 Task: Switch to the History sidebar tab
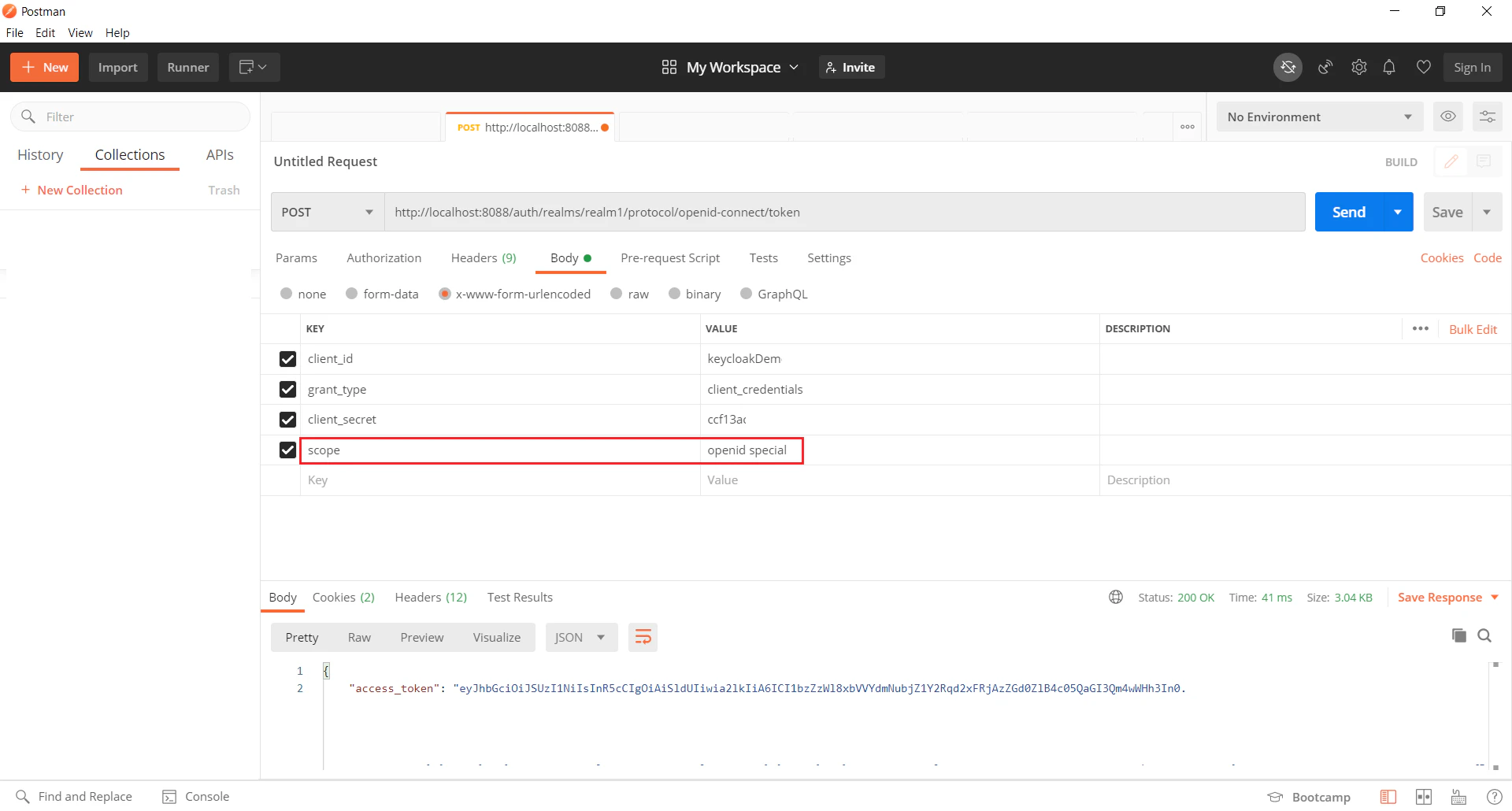point(40,155)
